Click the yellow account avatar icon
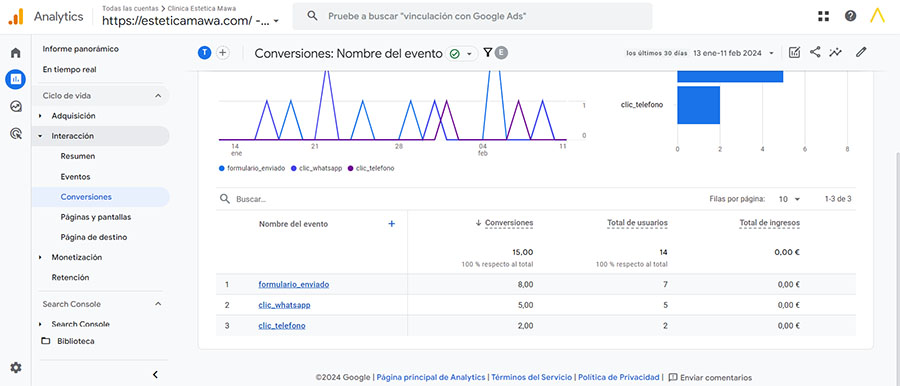The image size is (900, 386). point(878,16)
